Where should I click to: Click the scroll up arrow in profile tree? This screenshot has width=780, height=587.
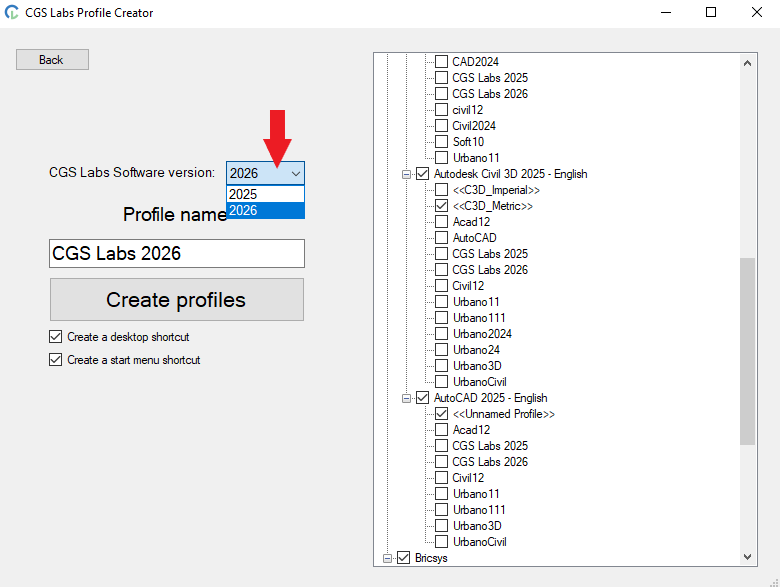pyautogui.click(x=747, y=63)
